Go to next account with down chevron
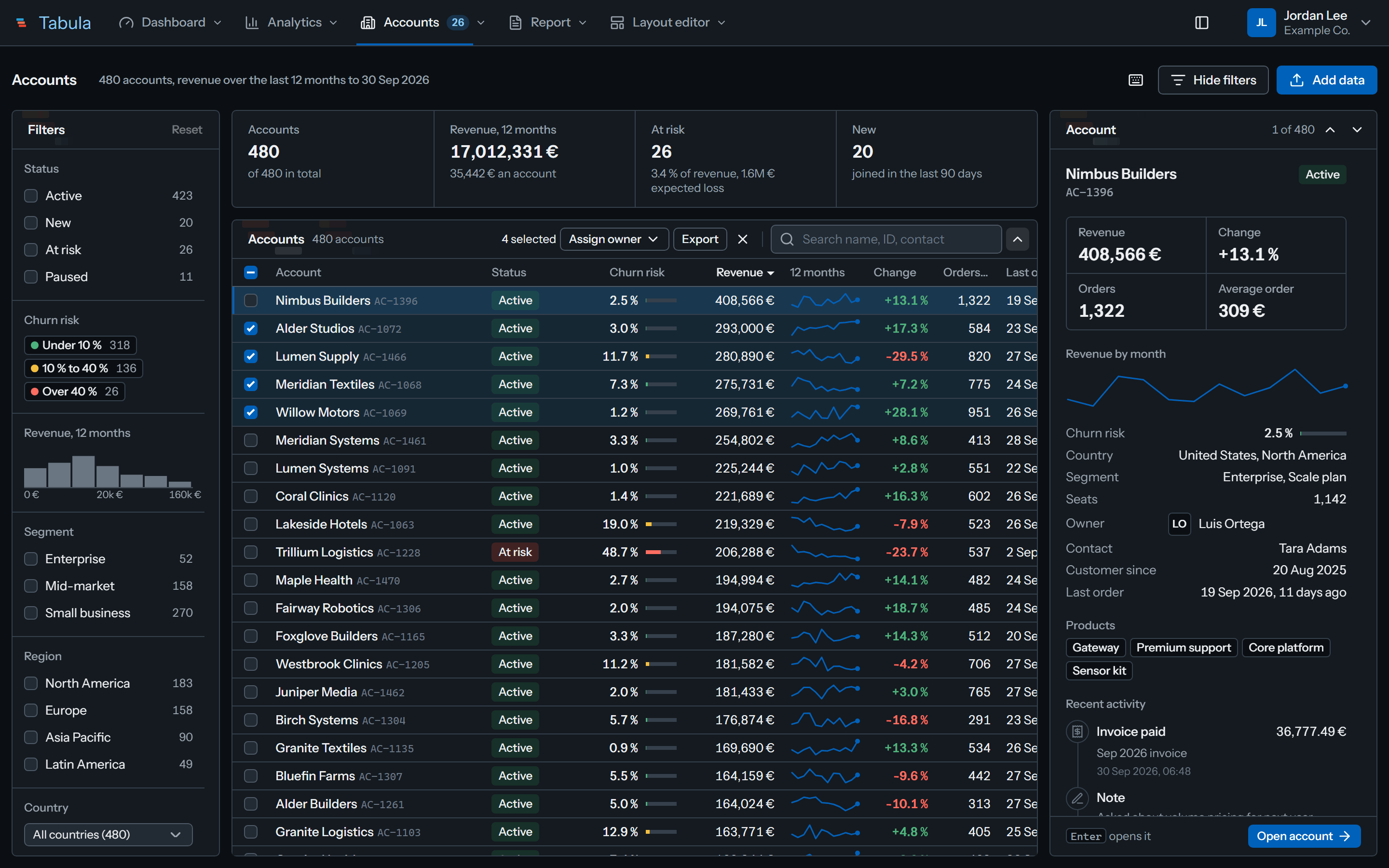Image resolution: width=1389 pixels, height=868 pixels. 1357,130
